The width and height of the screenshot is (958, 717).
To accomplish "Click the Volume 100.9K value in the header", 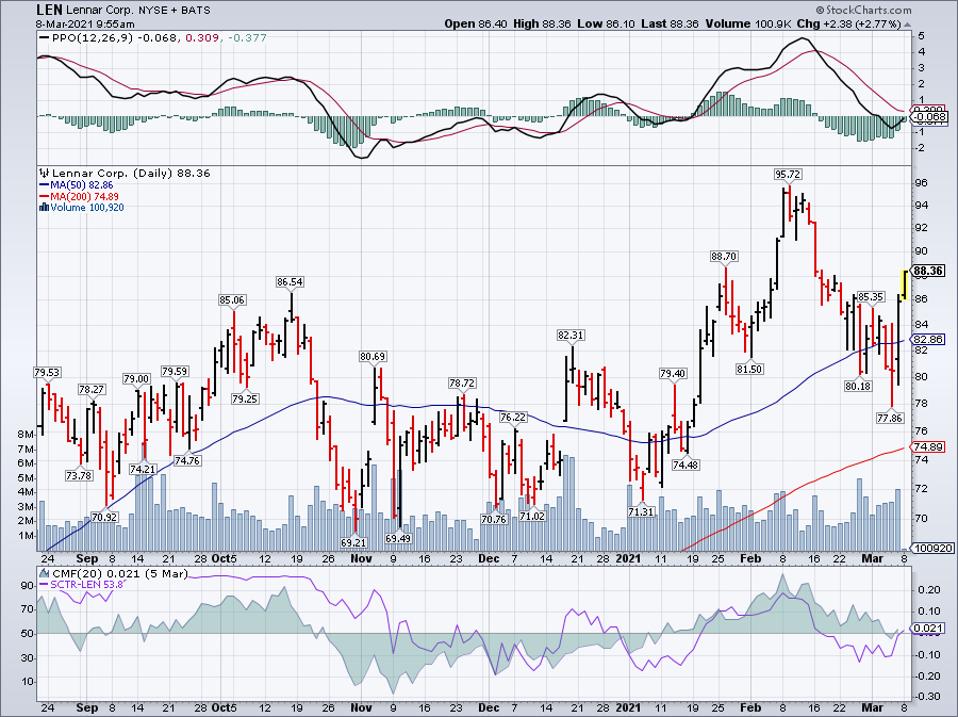I will 747,24.
